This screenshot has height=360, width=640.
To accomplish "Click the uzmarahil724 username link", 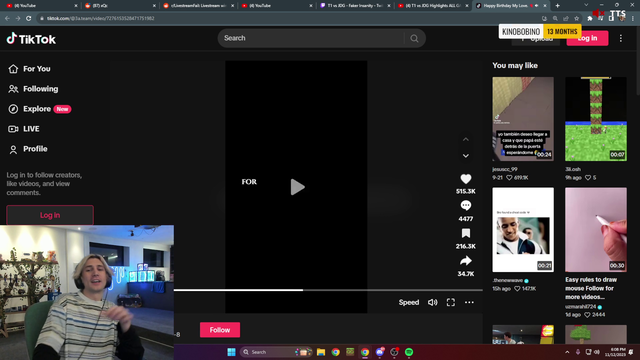I will (x=580, y=307).
